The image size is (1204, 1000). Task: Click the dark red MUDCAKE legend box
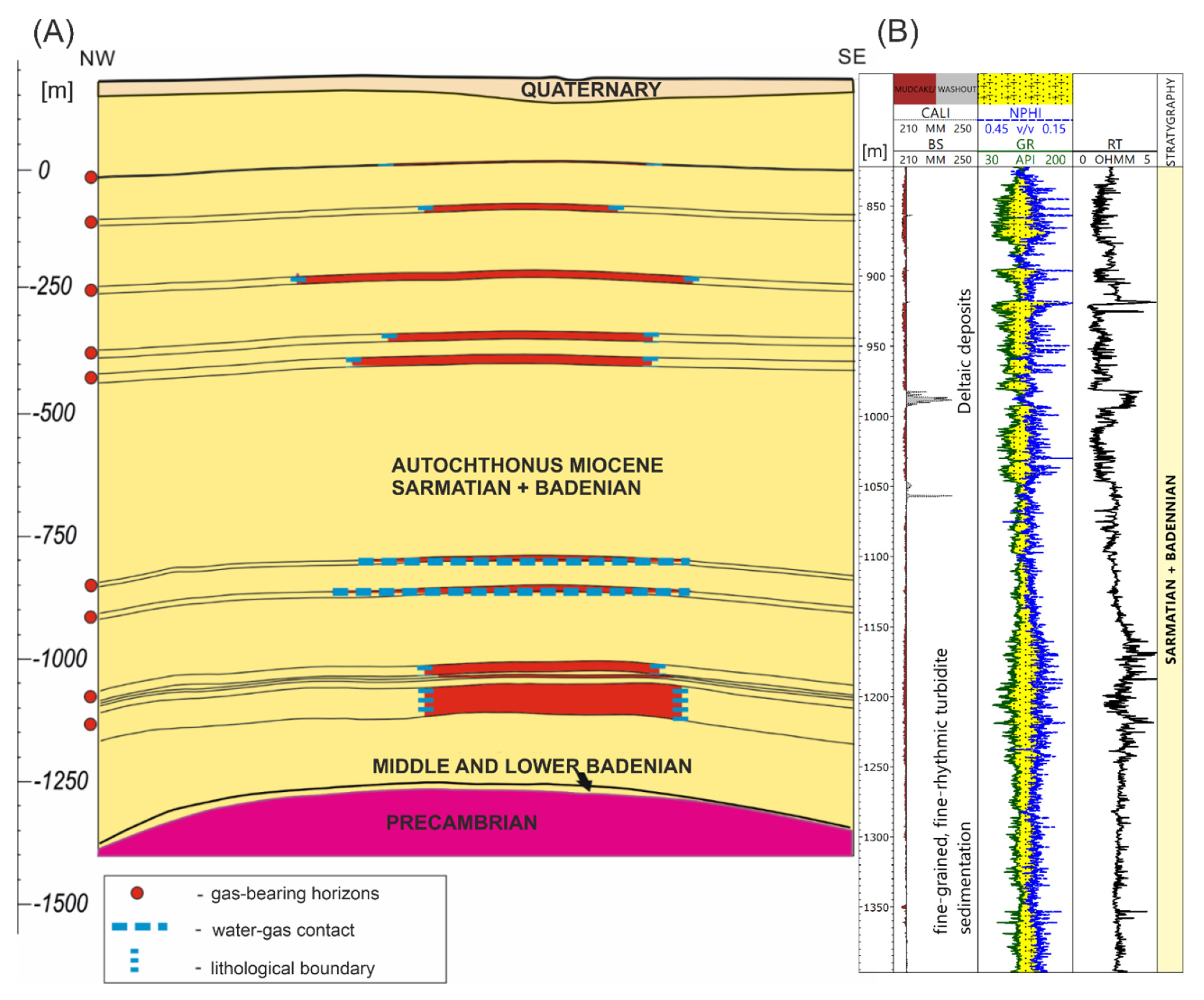tap(915, 90)
